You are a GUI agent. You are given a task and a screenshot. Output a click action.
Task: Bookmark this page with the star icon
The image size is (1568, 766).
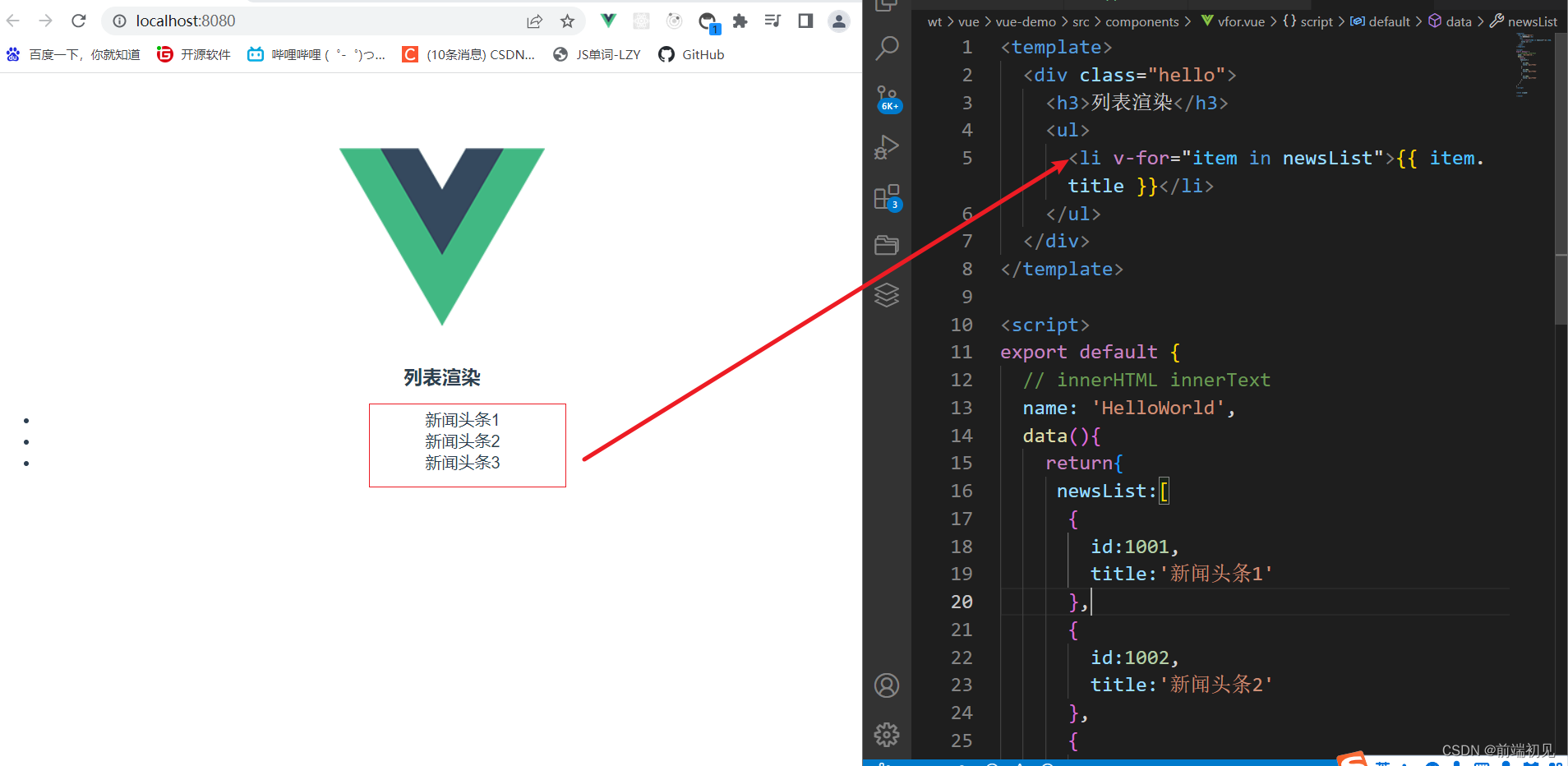567,21
